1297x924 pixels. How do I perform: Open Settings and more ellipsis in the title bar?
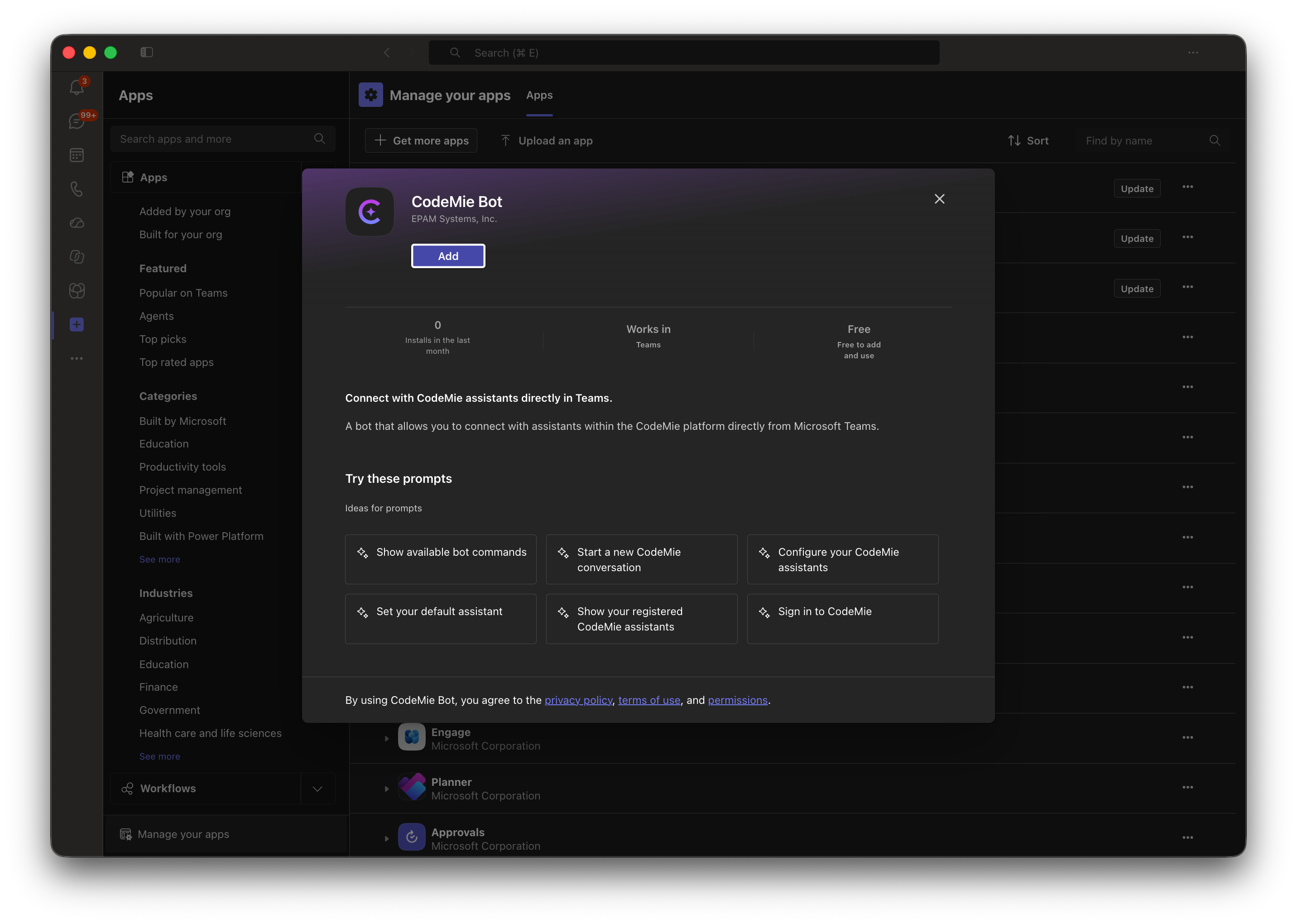(1193, 53)
